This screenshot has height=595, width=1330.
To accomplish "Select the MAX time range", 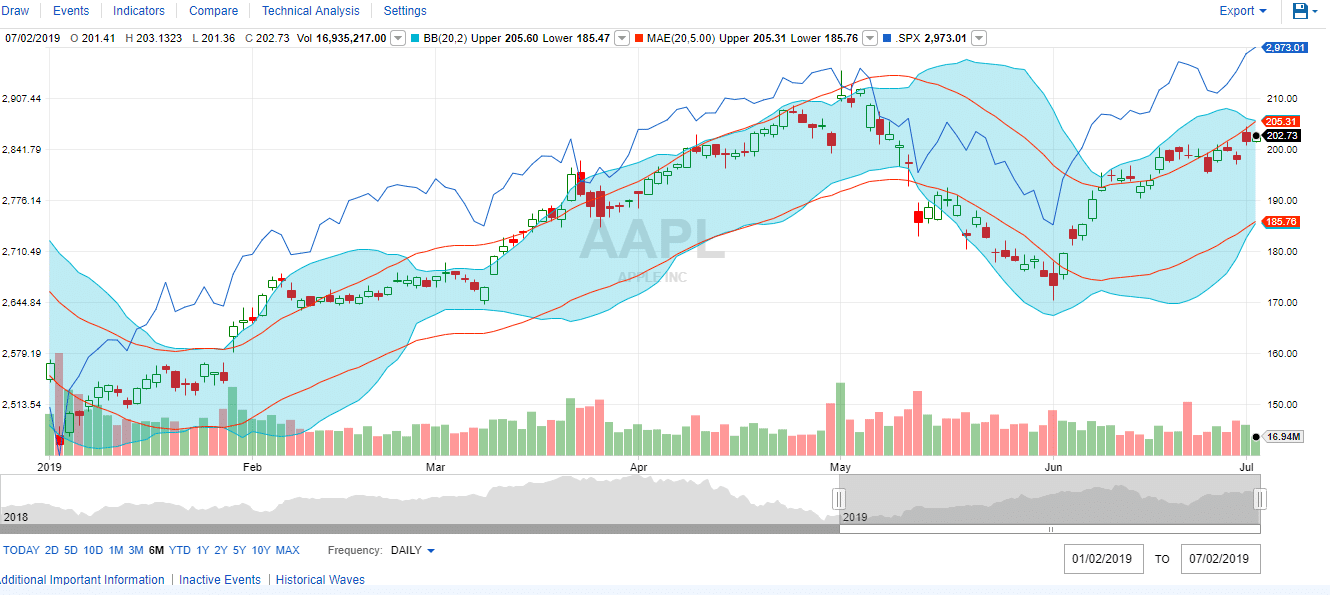I will pyautogui.click(x=288, y=550).
